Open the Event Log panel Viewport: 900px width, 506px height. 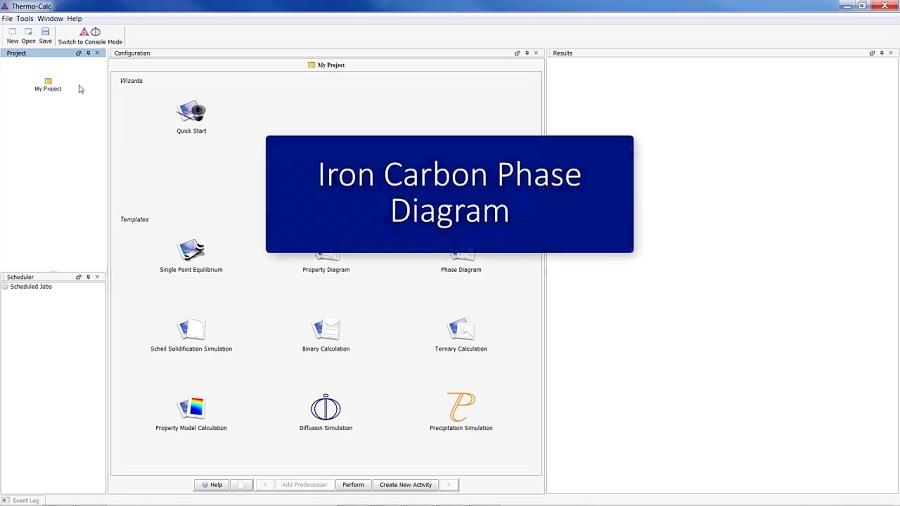pyautogui.click(x=22, y=500)
